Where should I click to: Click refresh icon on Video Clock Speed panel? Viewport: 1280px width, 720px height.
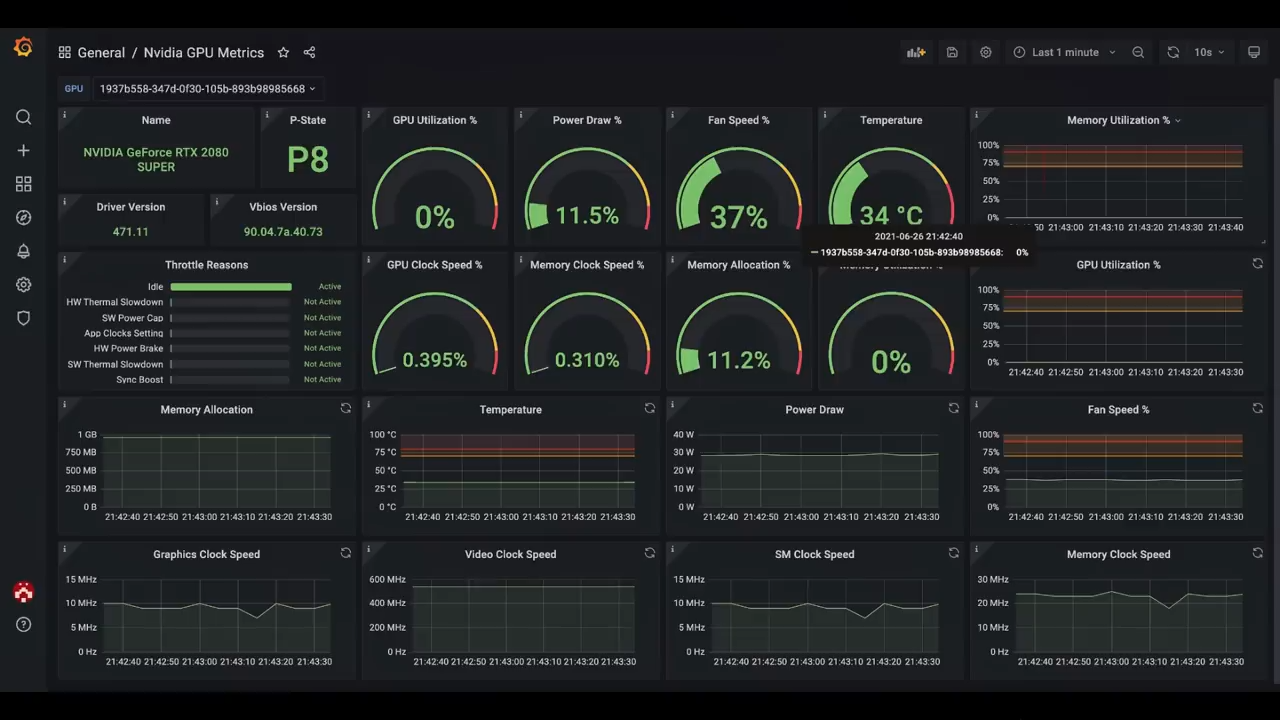click(649, 553)
